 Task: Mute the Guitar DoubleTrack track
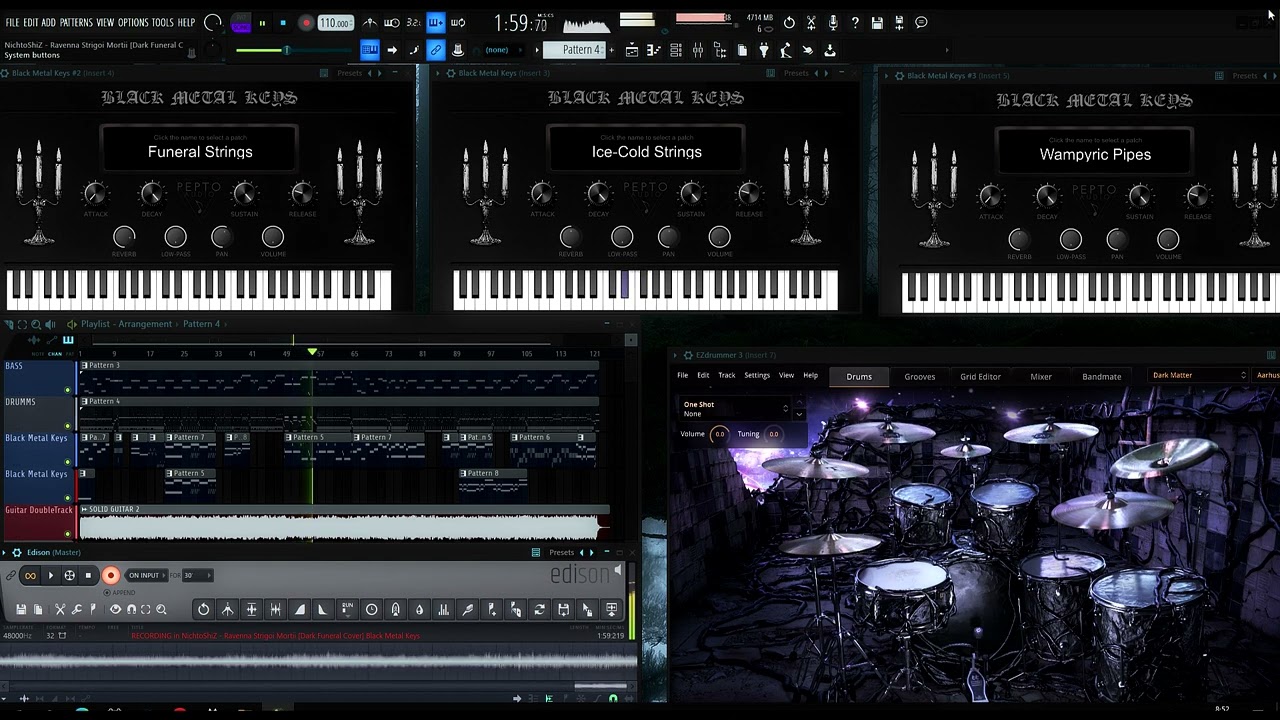tap(68, 534)
